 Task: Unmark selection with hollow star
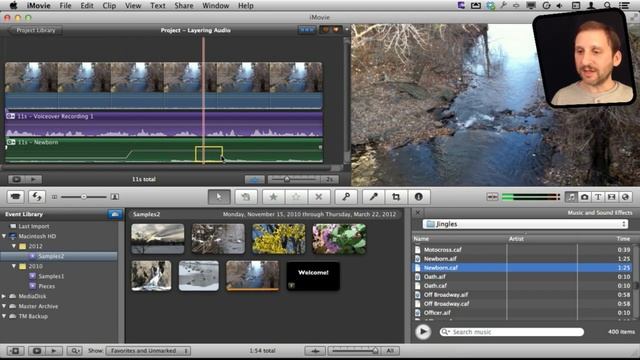coord(296,197)
